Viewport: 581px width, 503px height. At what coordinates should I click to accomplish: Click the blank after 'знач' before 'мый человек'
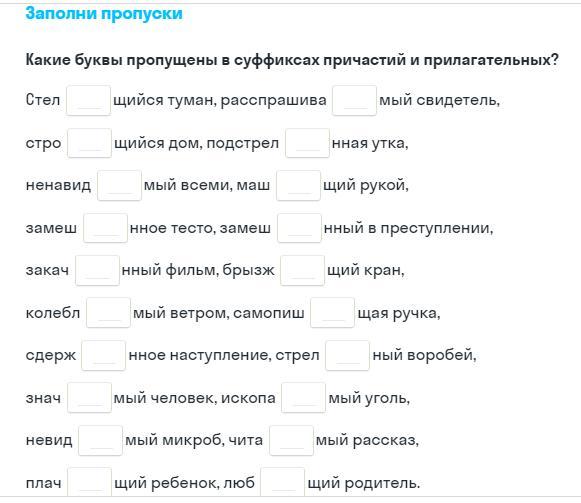(x=89, y=398)
